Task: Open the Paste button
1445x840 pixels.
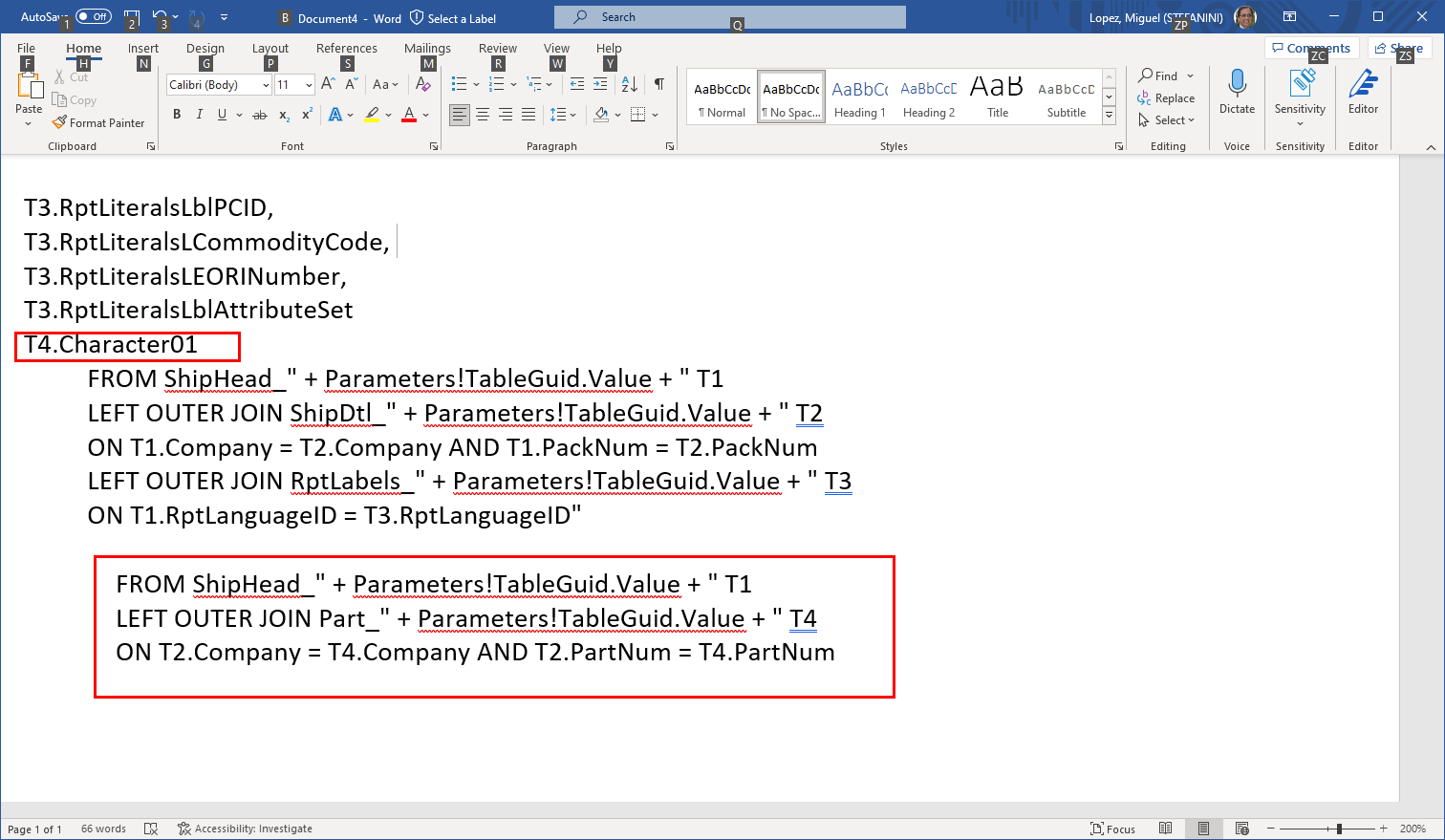Action: point(29,100)
